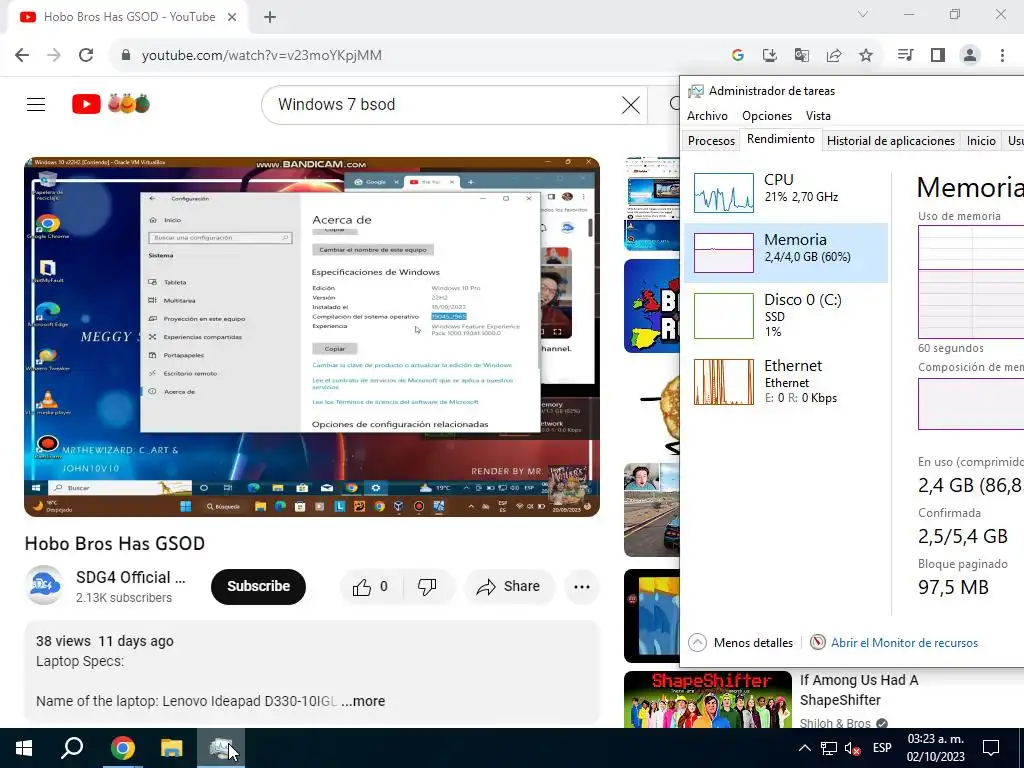Screen dimensions: 1024x768
Task: Click Chrome icon in taskbar
Action: pos(122,748)
